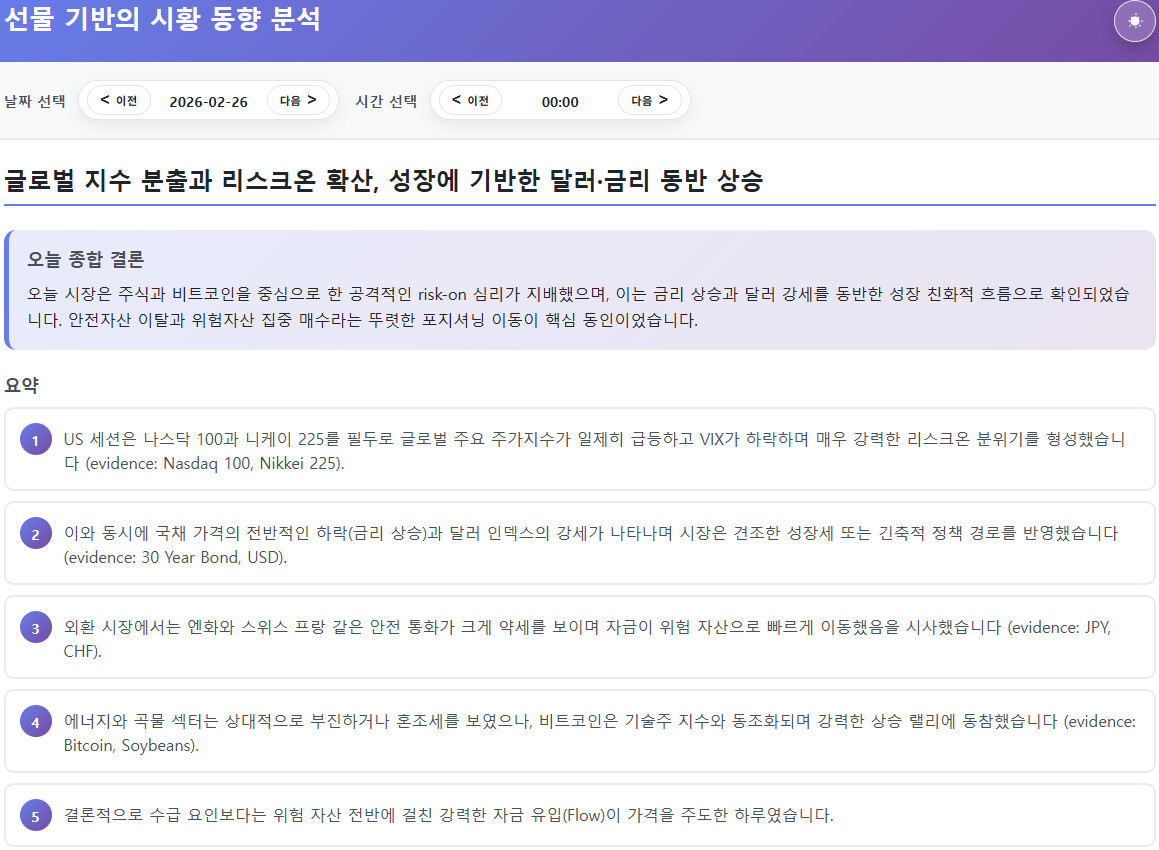Click the 00:00 time value
This screenshot has height=850, width=1159.
click(560, 101)
